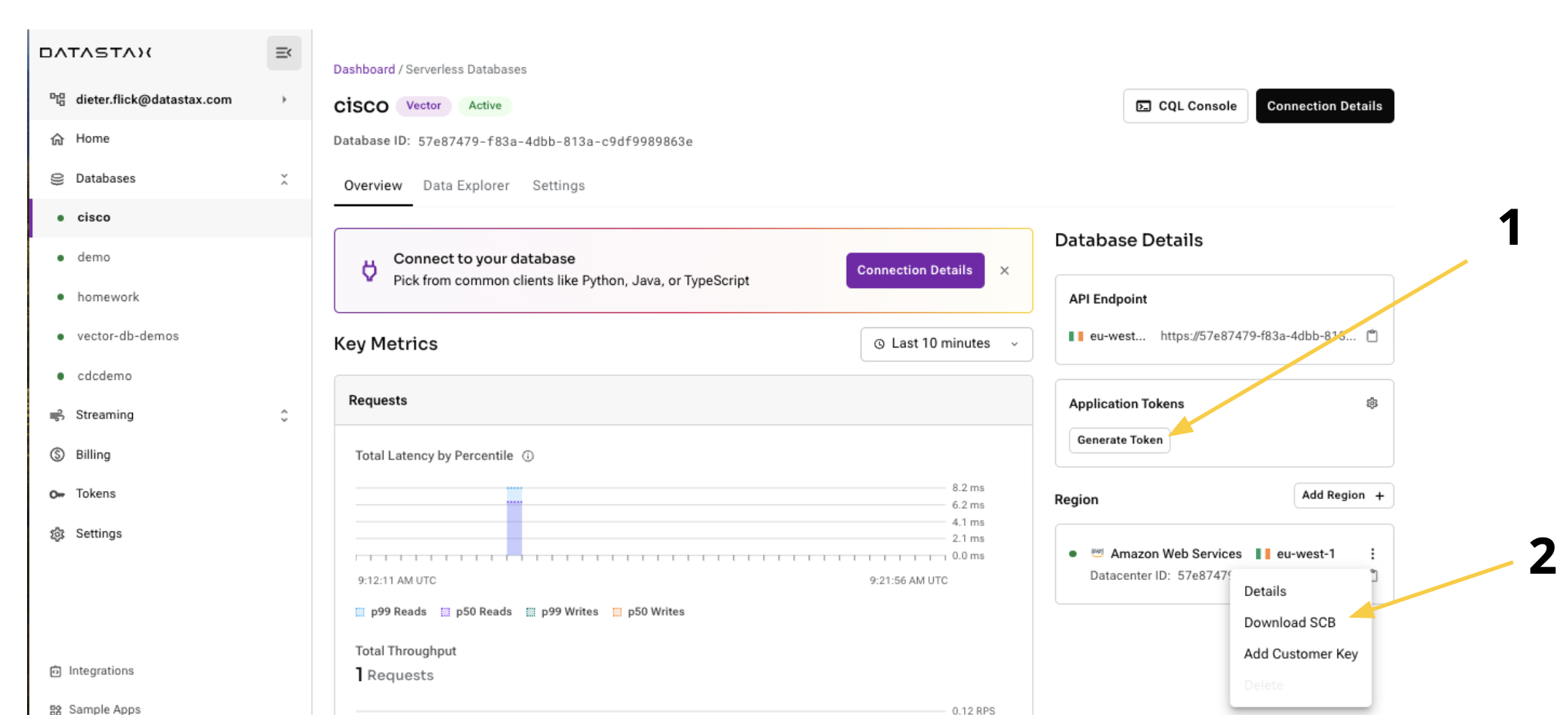Click the Sample Apps icon
The image size is (1568, 715).
[56, 709]
